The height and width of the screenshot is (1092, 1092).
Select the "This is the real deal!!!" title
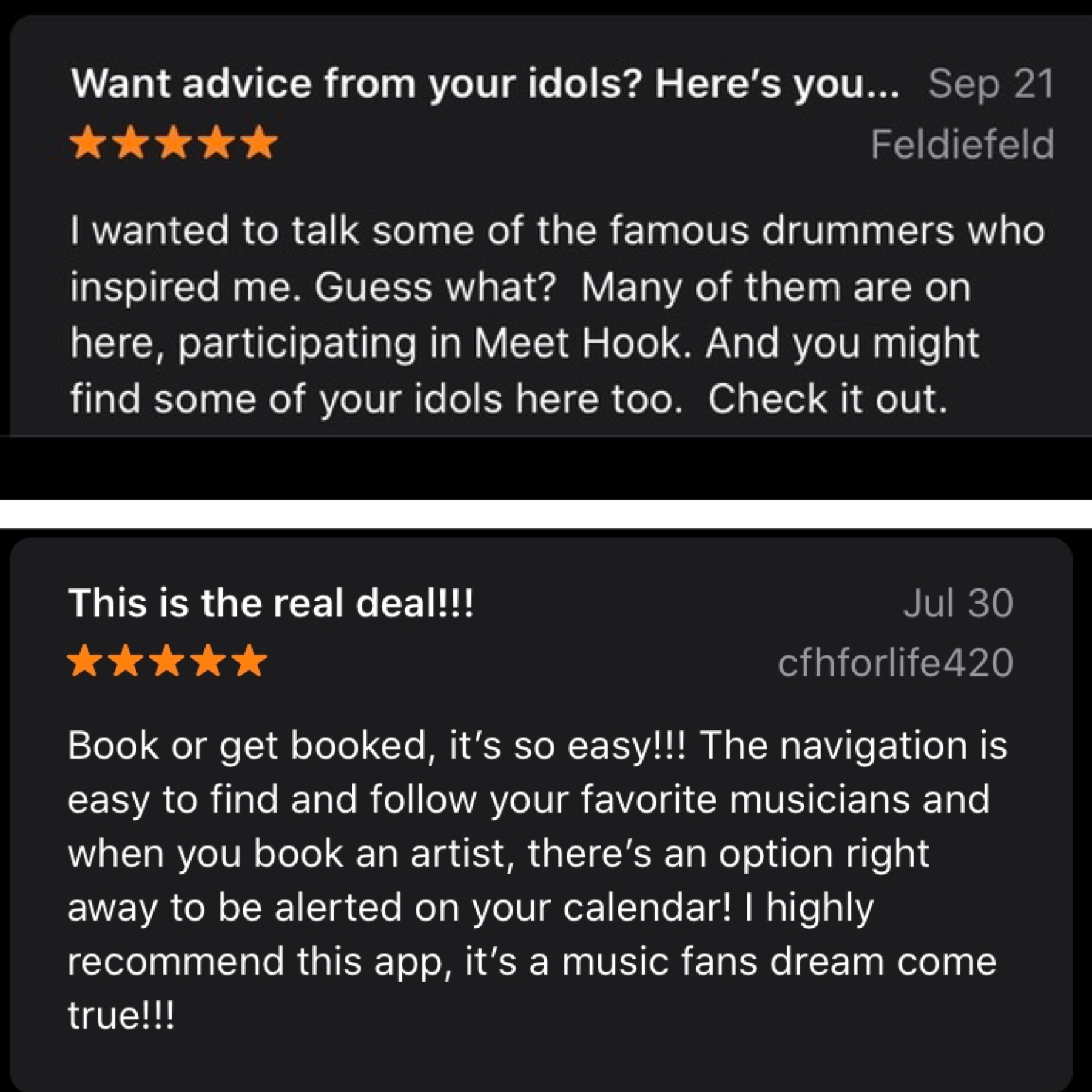point(271,603)
